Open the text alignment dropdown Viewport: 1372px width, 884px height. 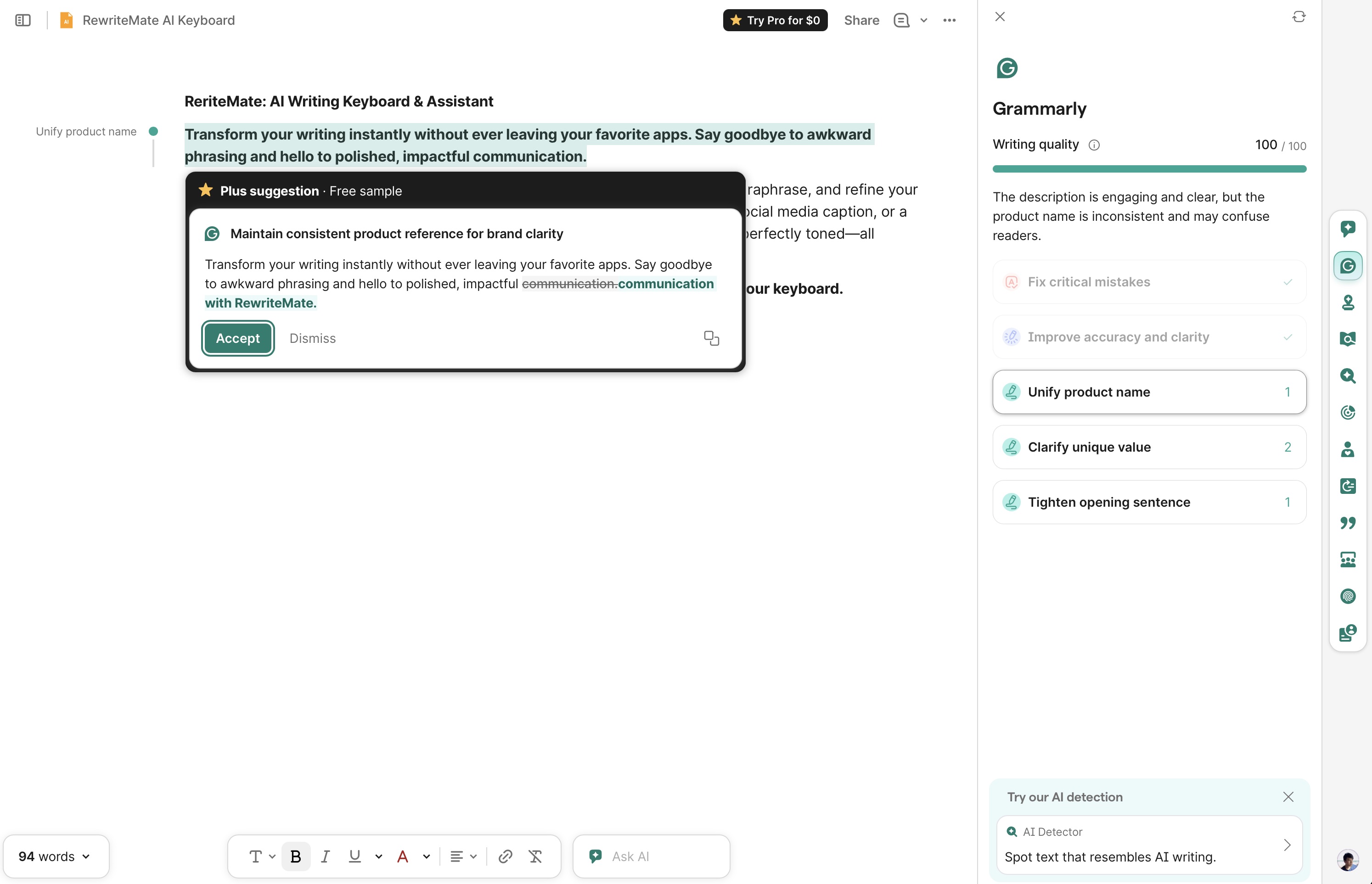(x=463, y=856)
